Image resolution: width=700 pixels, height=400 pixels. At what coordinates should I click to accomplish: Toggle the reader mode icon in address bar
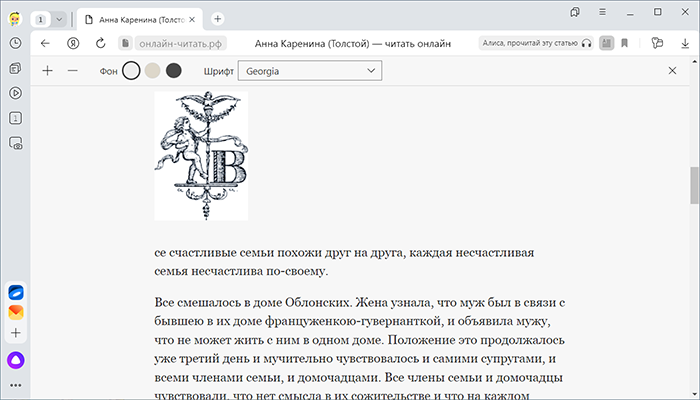(605, 43)
